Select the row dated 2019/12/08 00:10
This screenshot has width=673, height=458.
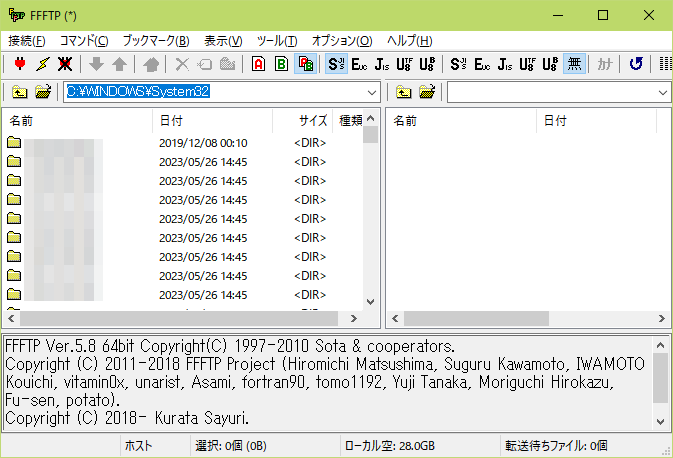point(183,143)
